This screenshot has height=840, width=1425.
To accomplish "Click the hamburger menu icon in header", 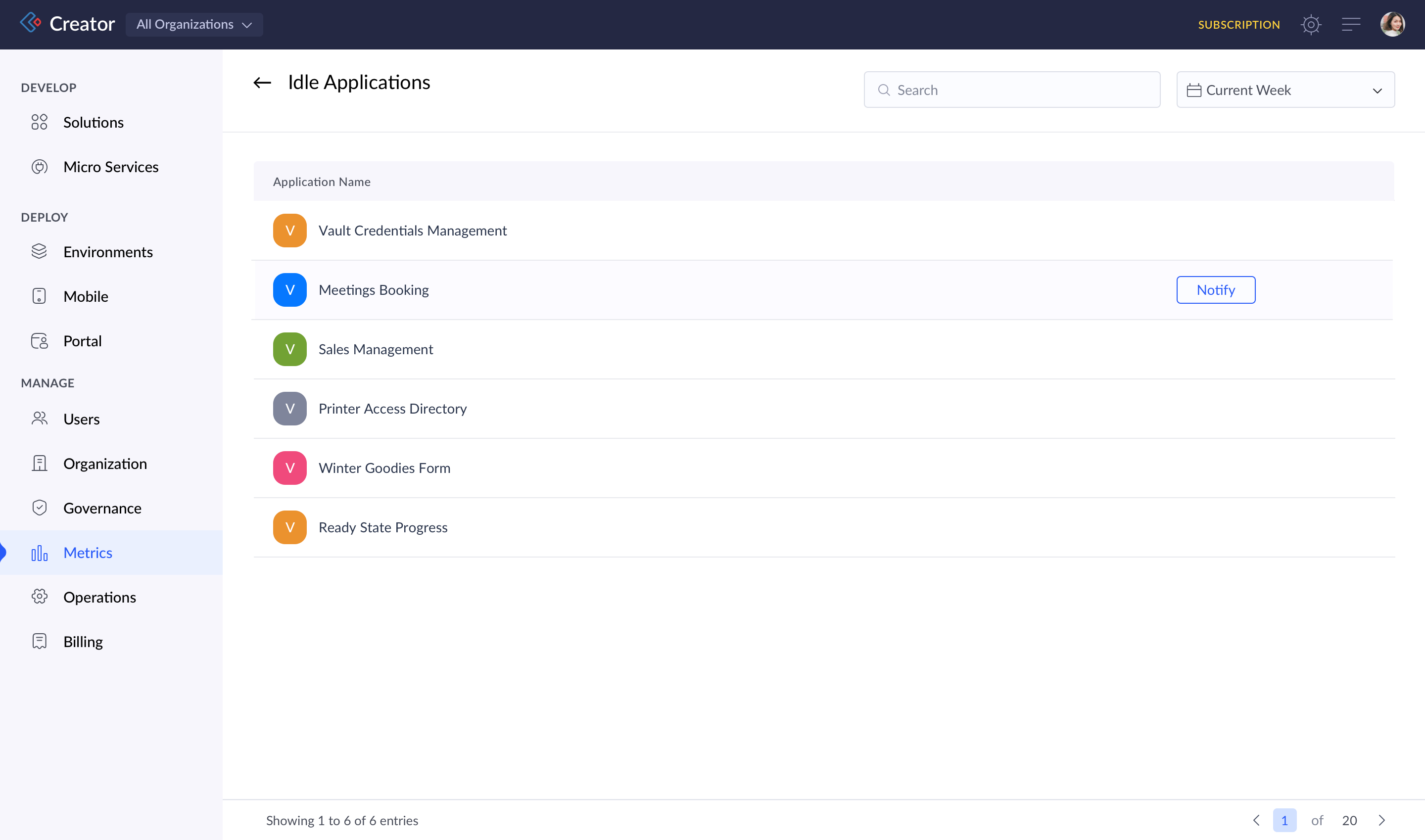I will click(x=1350, y=24).
